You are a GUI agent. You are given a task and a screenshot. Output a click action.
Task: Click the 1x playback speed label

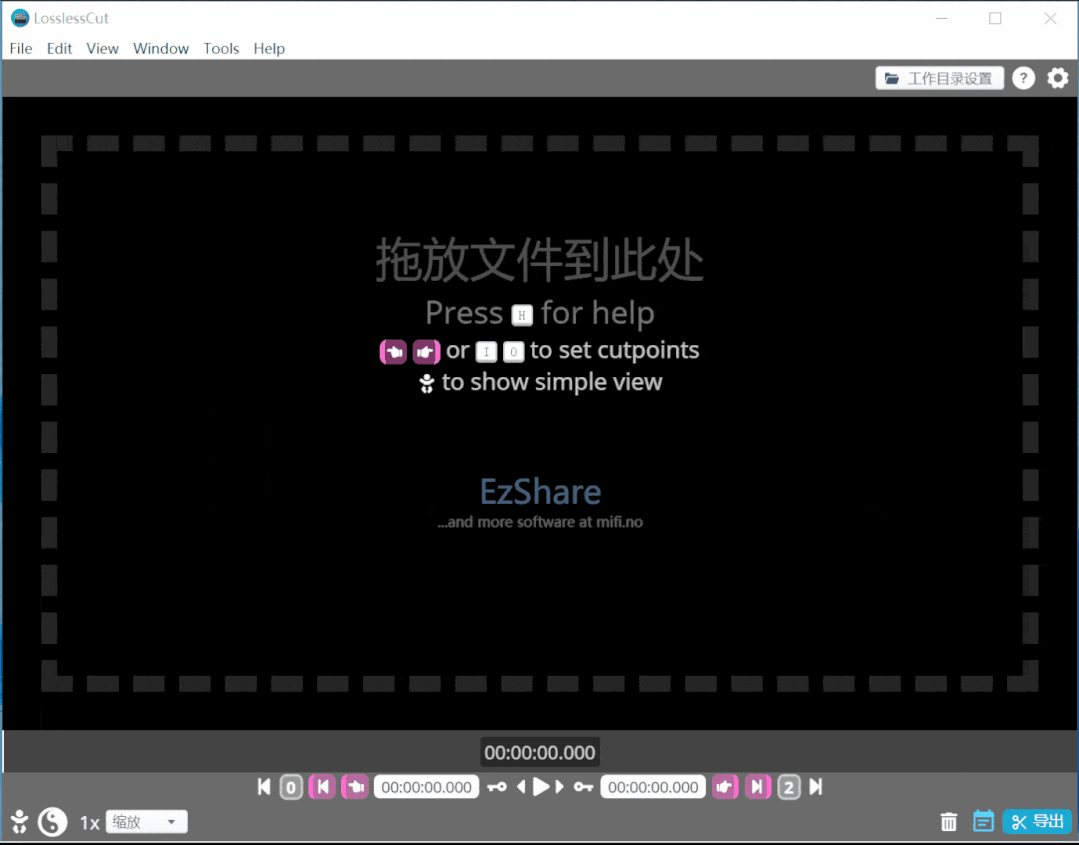coord(89,823)
